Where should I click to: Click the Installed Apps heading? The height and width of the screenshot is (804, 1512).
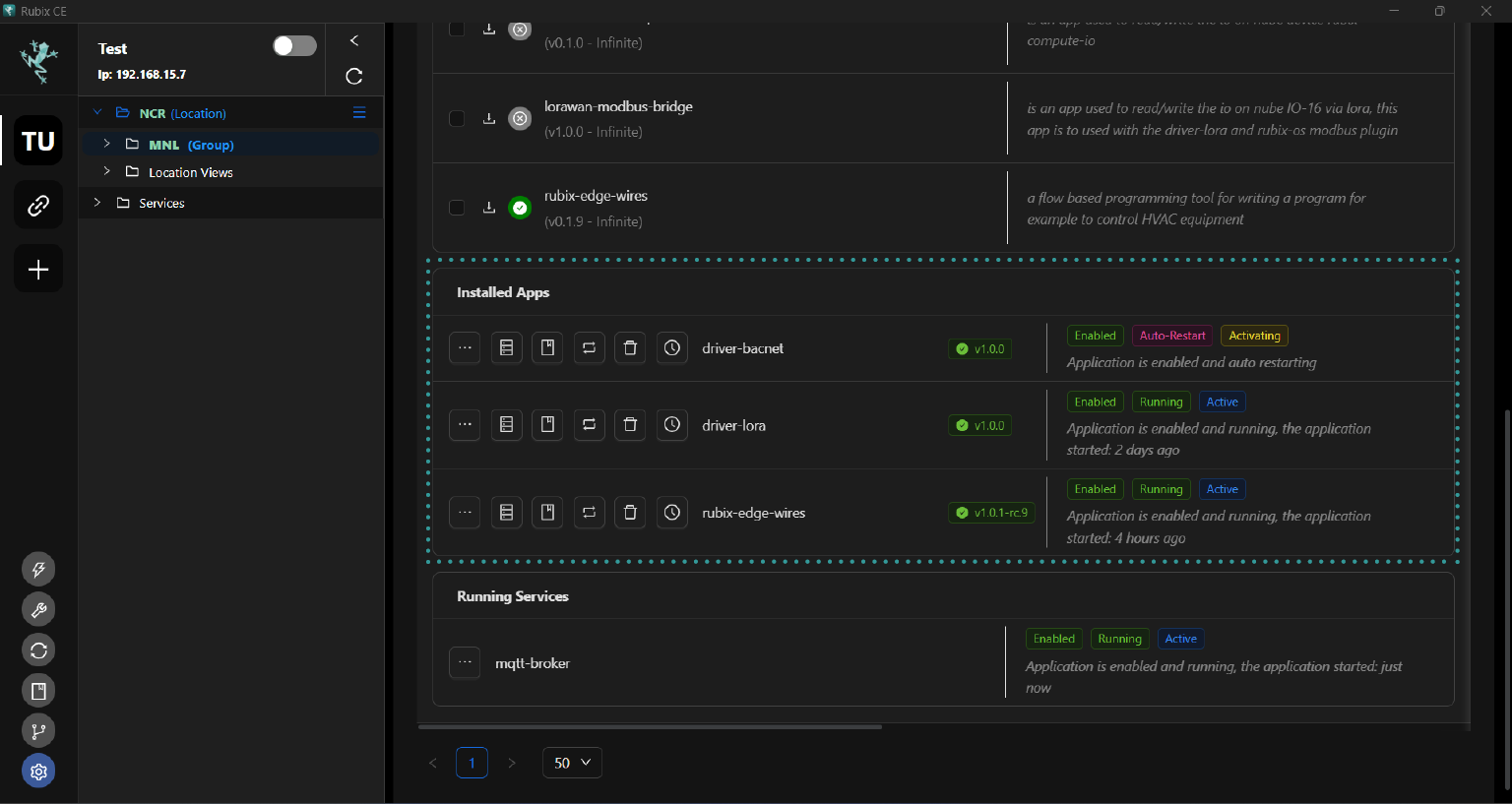point(503,292)
